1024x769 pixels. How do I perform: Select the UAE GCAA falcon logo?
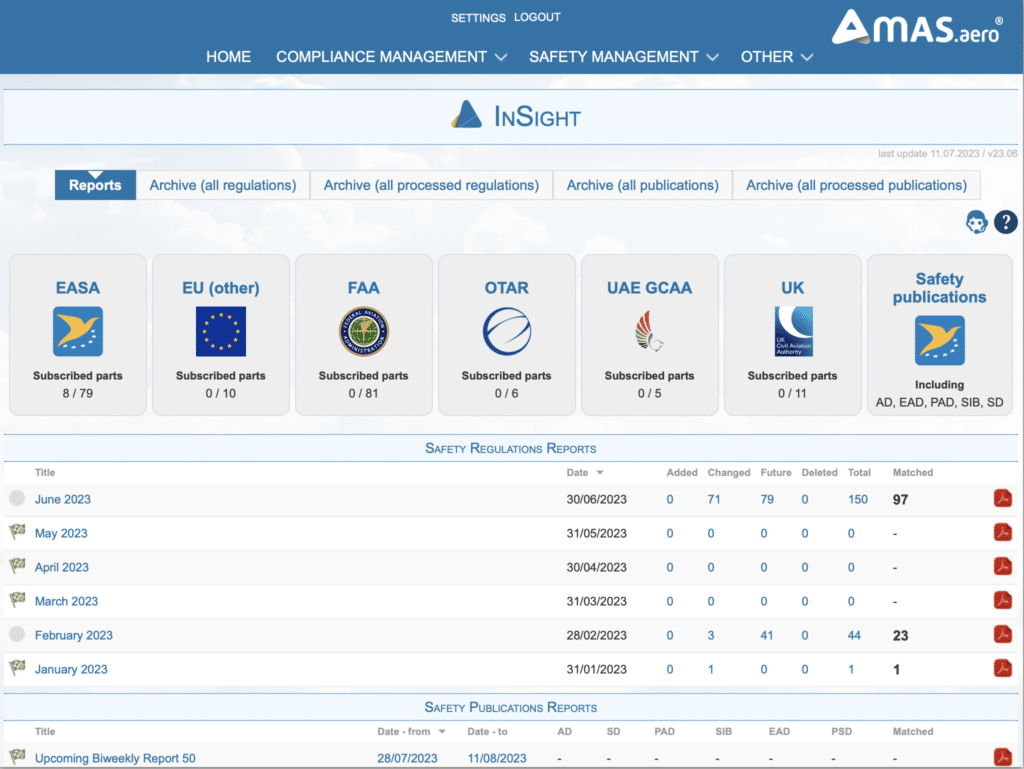click(649, 331)
